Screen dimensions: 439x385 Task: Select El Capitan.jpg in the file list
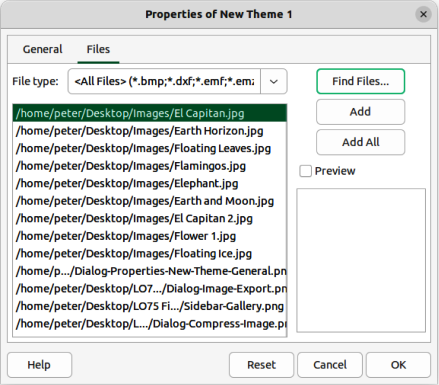click(150, 113)
